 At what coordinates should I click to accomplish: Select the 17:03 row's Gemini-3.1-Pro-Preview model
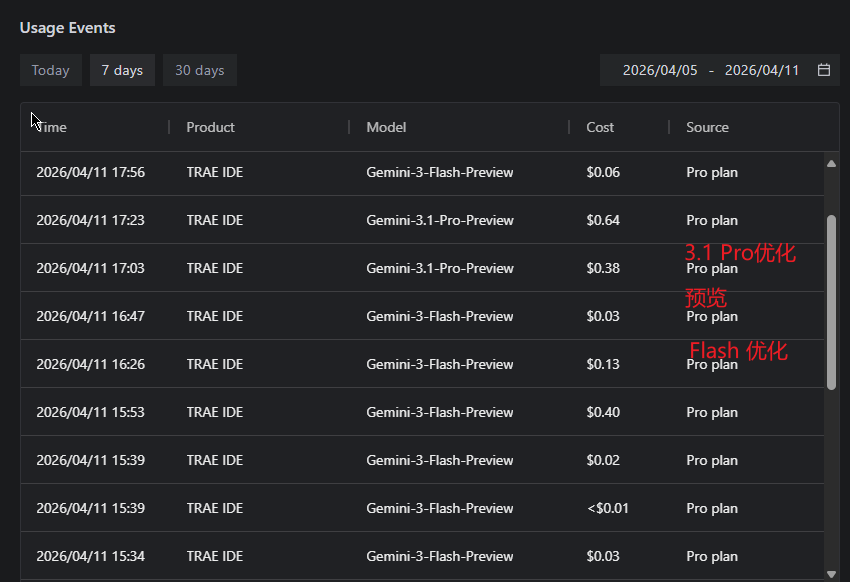(x=440, y=268)
